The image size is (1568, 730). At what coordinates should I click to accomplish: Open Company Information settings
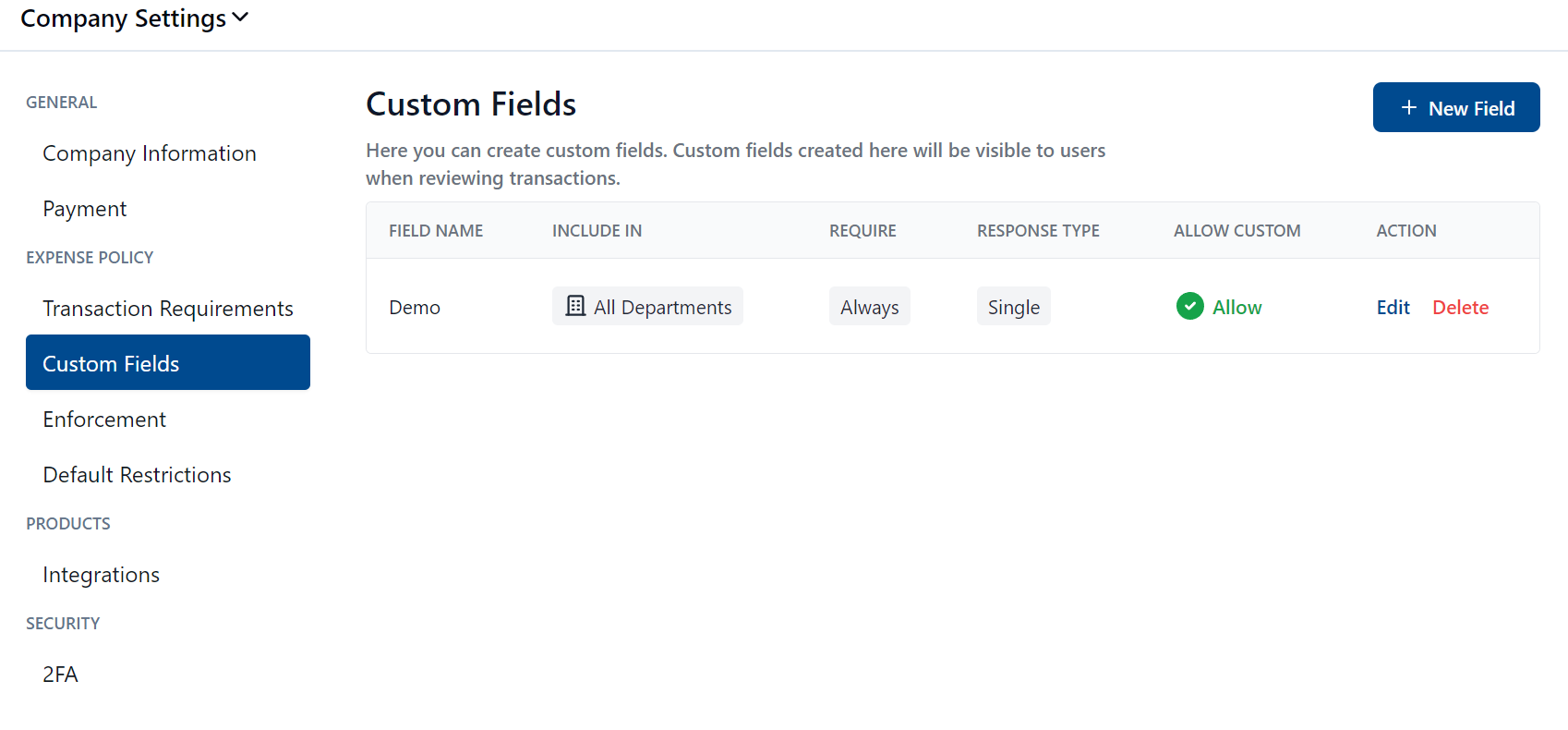coord(150,153)
